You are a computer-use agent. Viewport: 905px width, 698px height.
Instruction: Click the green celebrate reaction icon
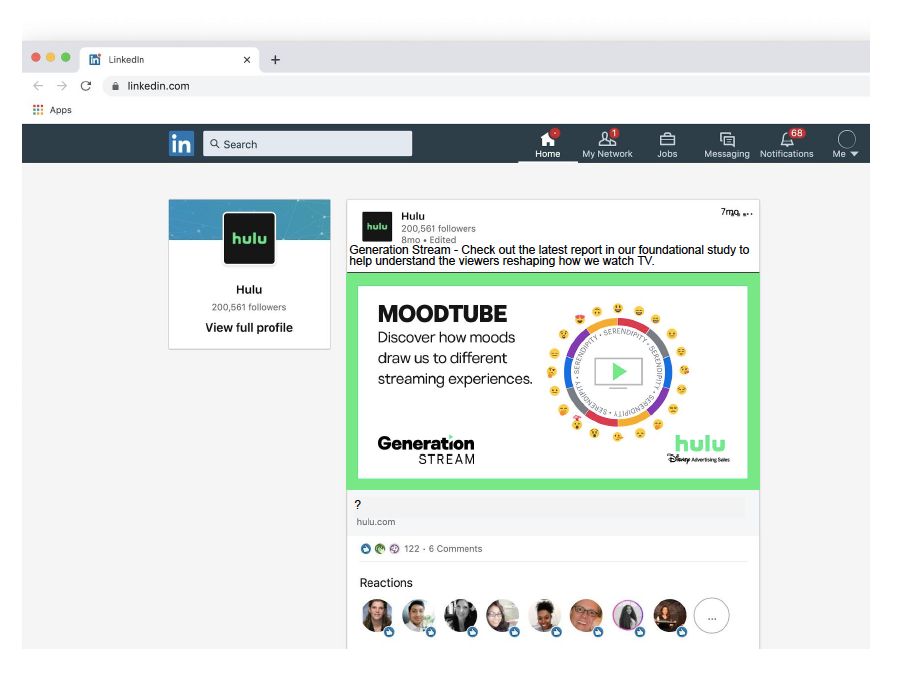click(380, 548)
